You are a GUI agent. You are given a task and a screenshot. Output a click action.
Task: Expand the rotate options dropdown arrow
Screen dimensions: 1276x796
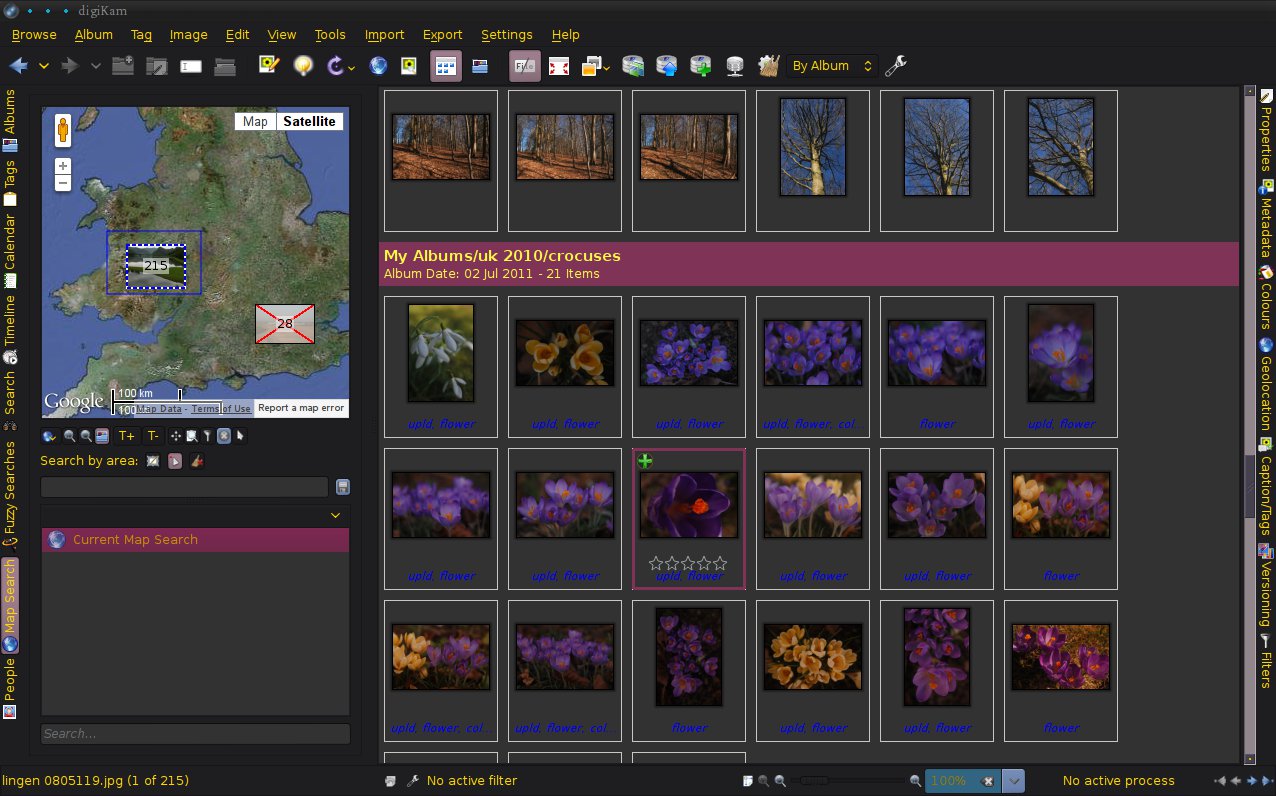(351, 68)
